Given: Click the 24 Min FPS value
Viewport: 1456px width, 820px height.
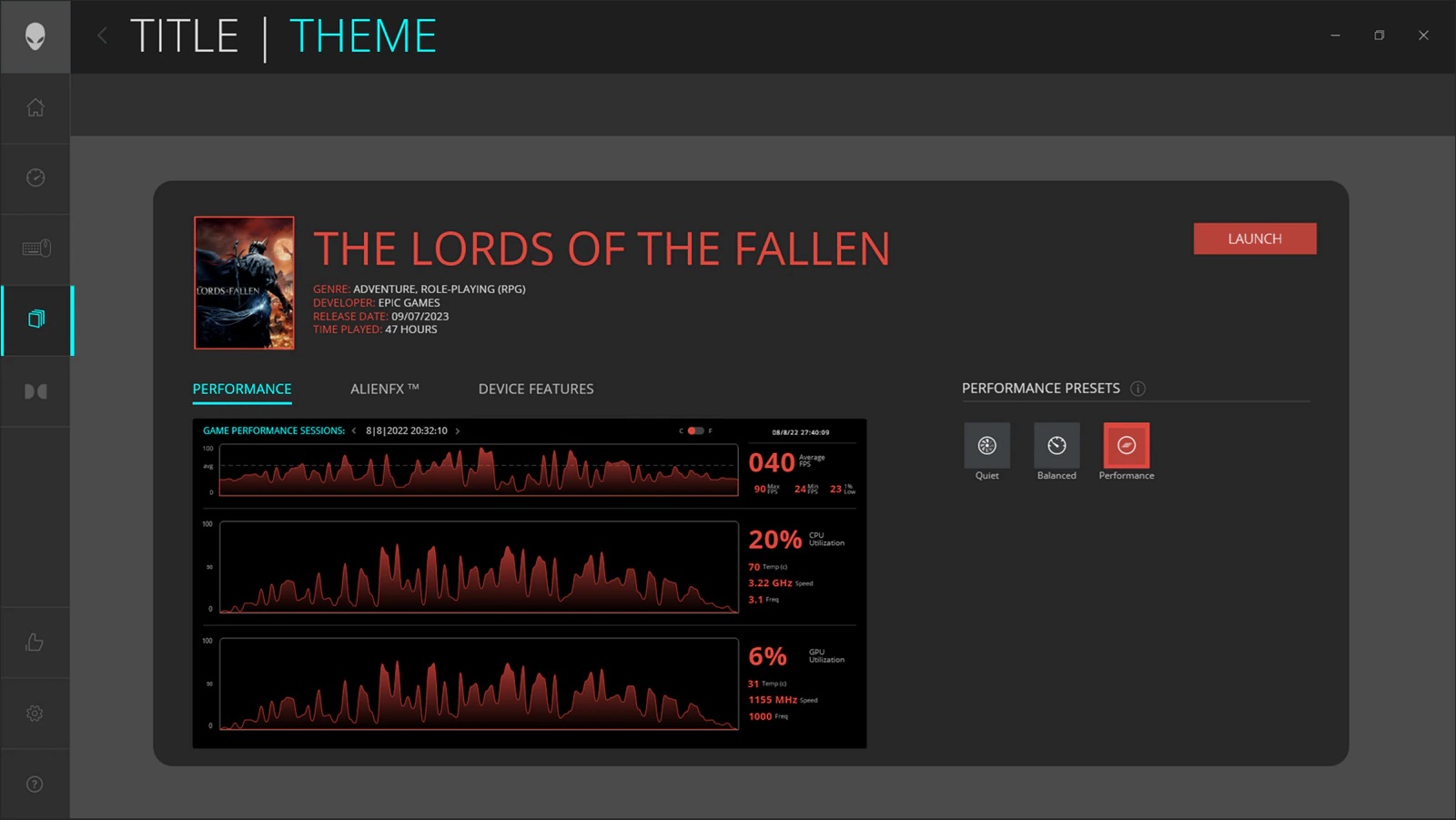Looking at the screenshot, I should 800,489.
